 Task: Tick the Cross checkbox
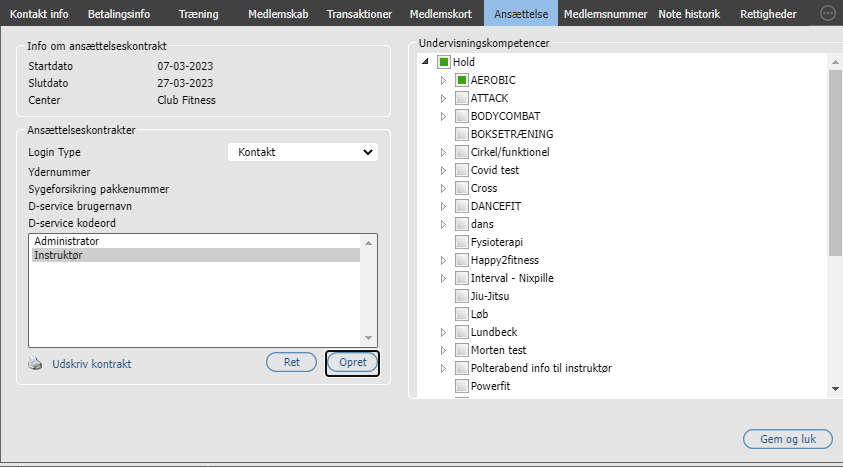coord(461,188)
